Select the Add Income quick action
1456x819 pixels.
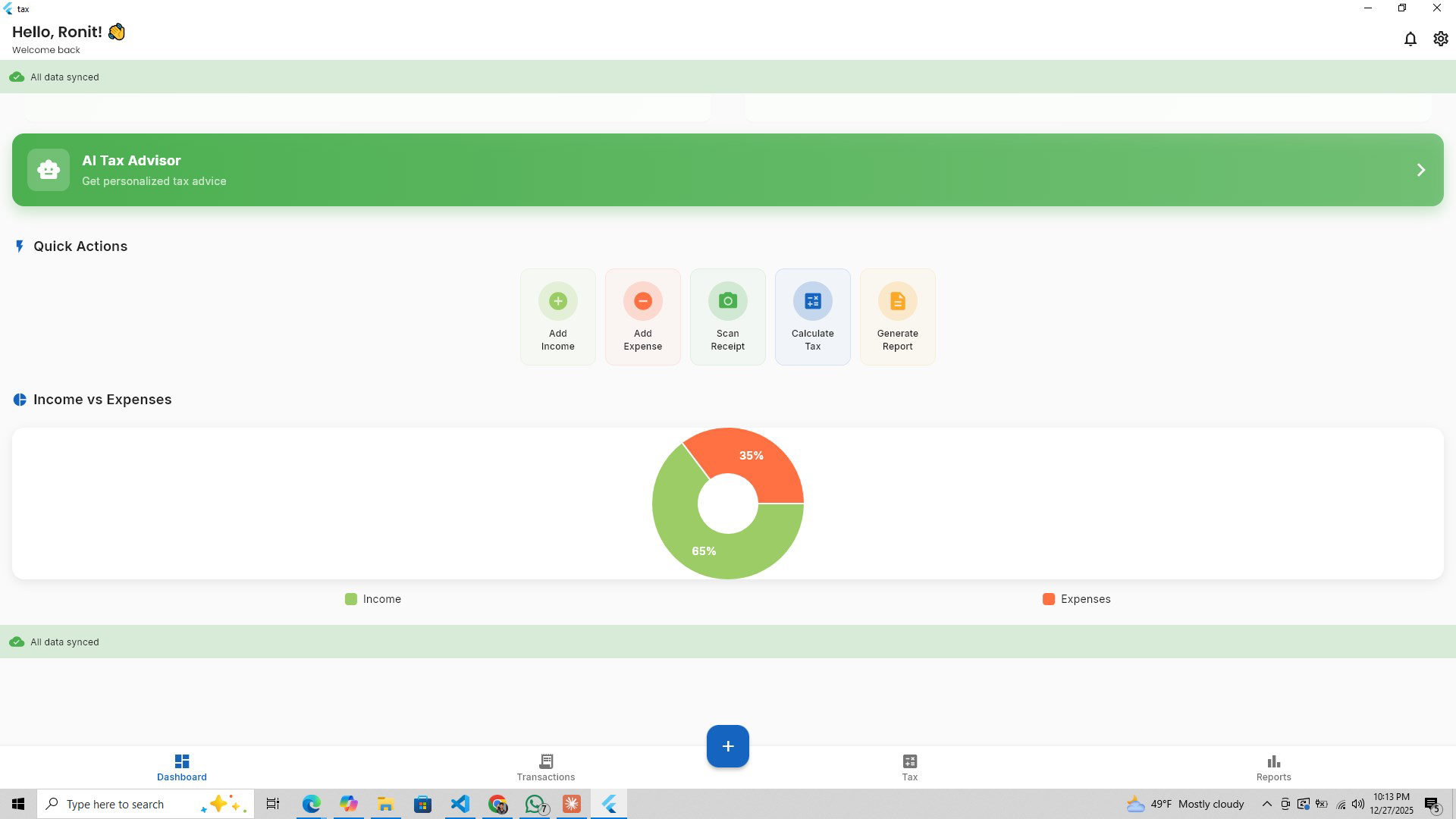point(557,316)
